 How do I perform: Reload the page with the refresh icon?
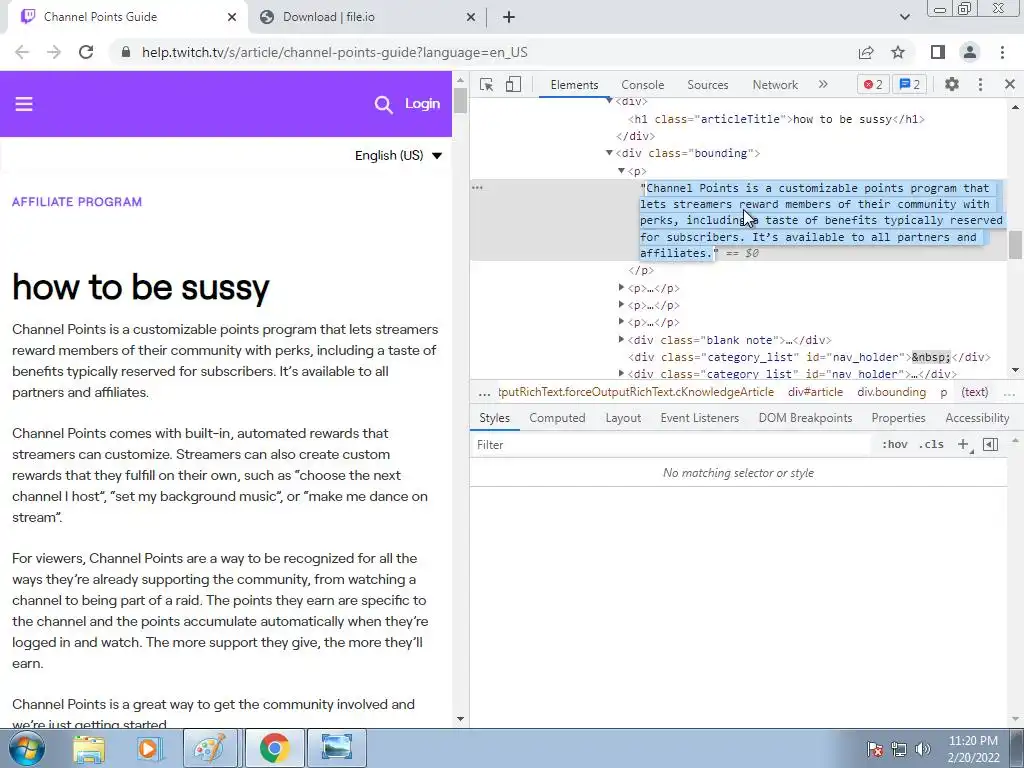pos(86,52)
